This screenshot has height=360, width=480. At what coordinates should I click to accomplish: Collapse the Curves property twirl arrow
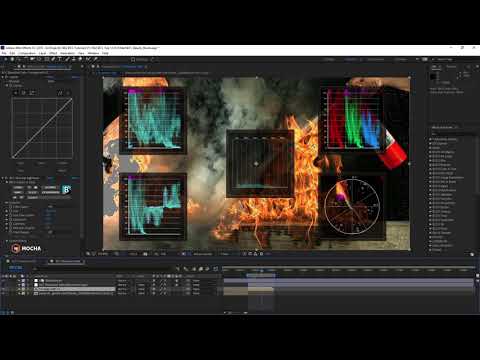pyautogui.click(x=6, y=85)
